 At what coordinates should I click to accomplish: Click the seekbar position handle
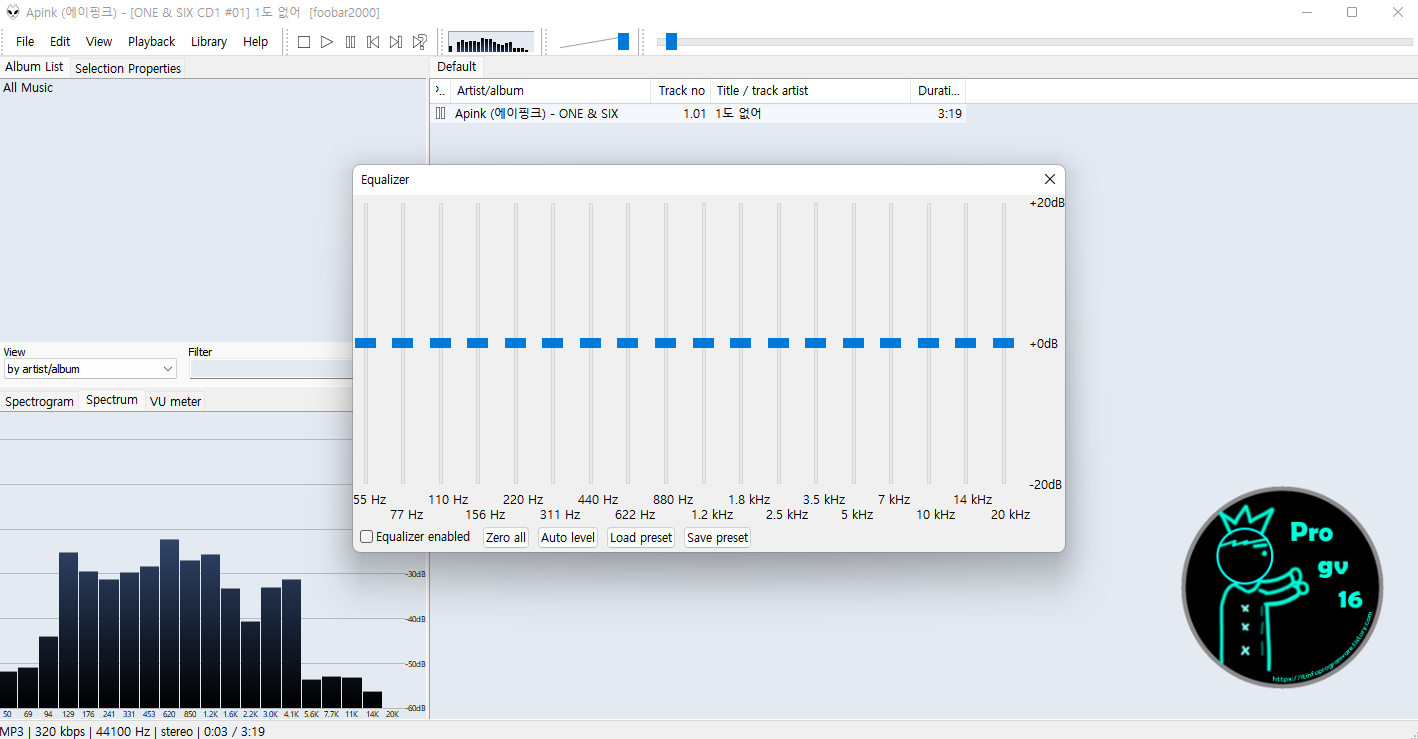[671, 41]
